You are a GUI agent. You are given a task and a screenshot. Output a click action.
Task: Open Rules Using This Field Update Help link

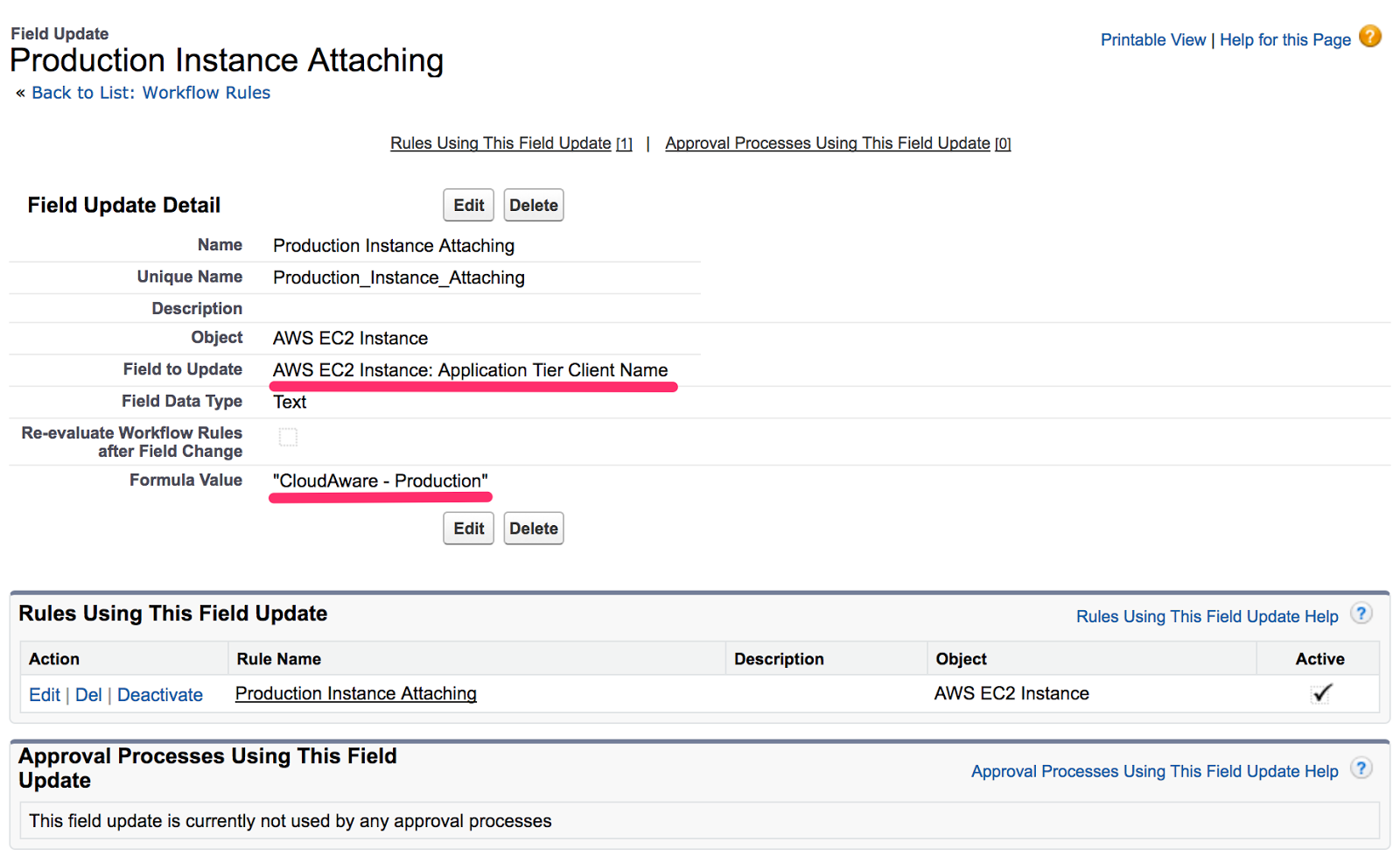[1207, 617]
